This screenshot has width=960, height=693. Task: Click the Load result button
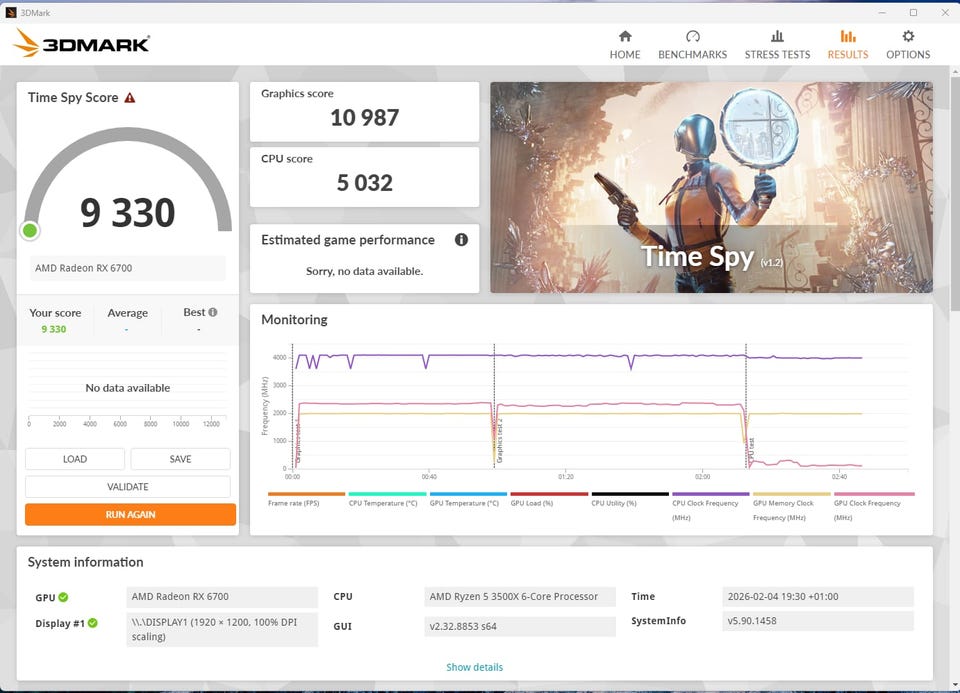[x=75, y=459]
